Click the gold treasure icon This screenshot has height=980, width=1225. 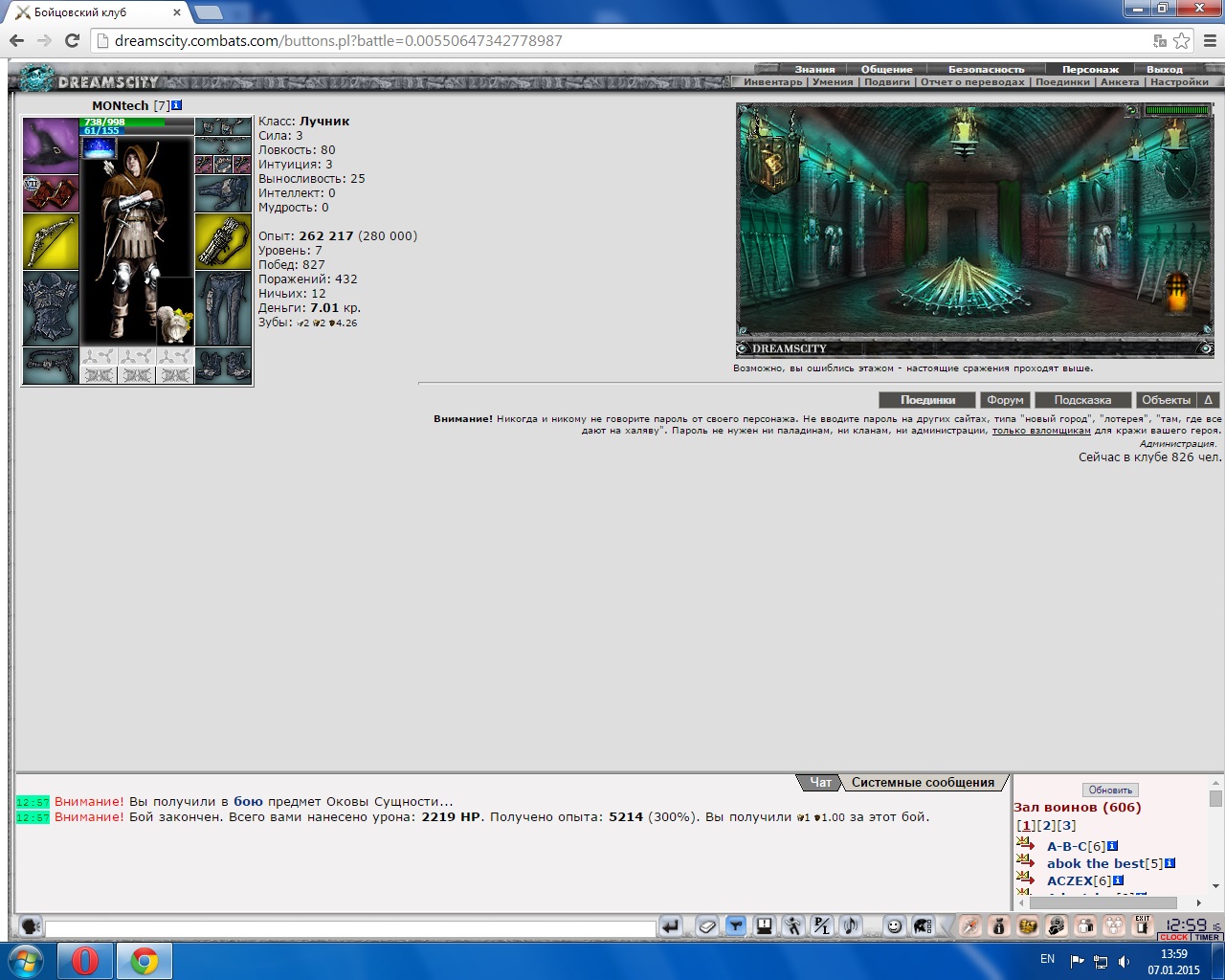(x=1028, y=925)
